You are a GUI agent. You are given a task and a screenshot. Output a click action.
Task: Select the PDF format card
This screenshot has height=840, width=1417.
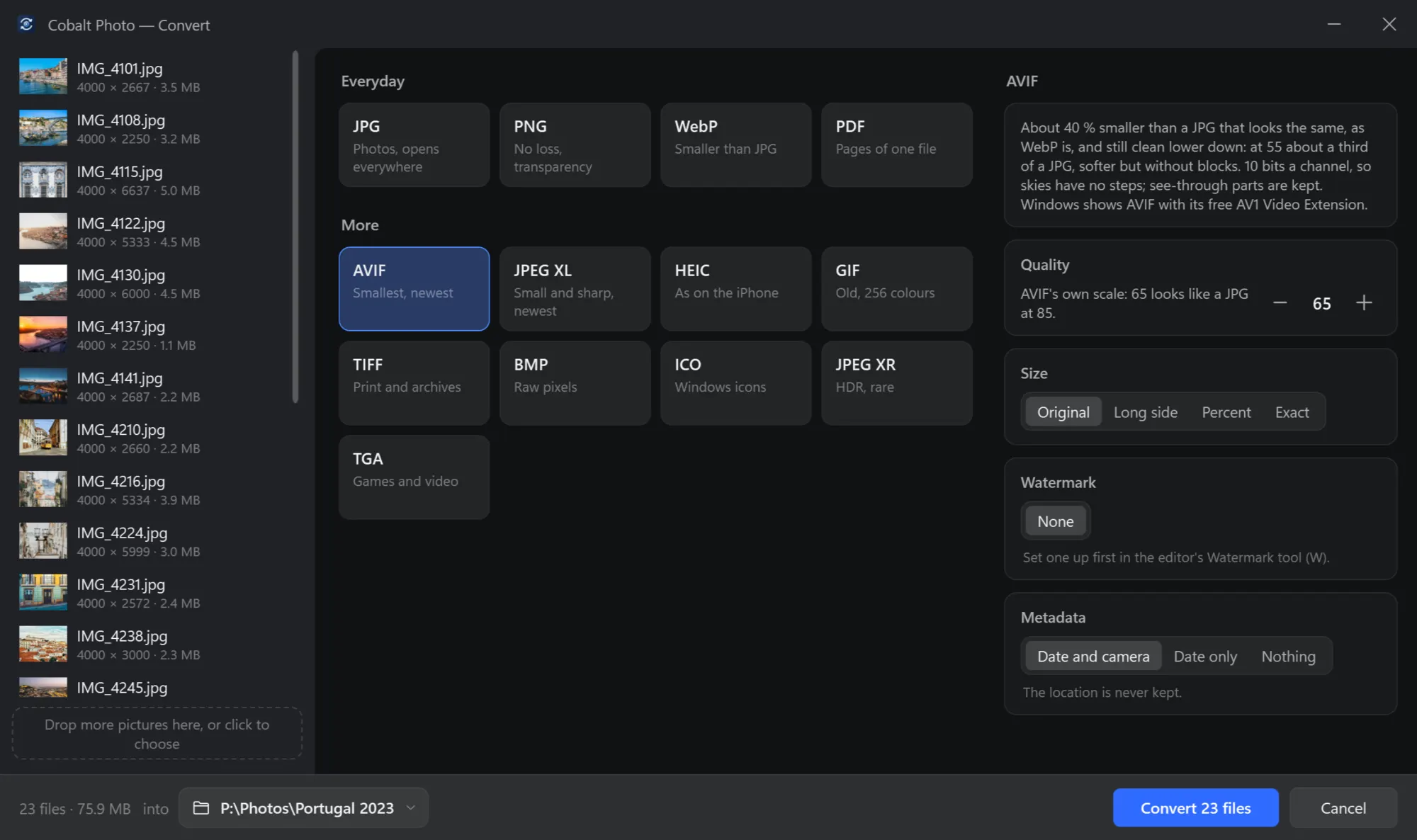897,145
